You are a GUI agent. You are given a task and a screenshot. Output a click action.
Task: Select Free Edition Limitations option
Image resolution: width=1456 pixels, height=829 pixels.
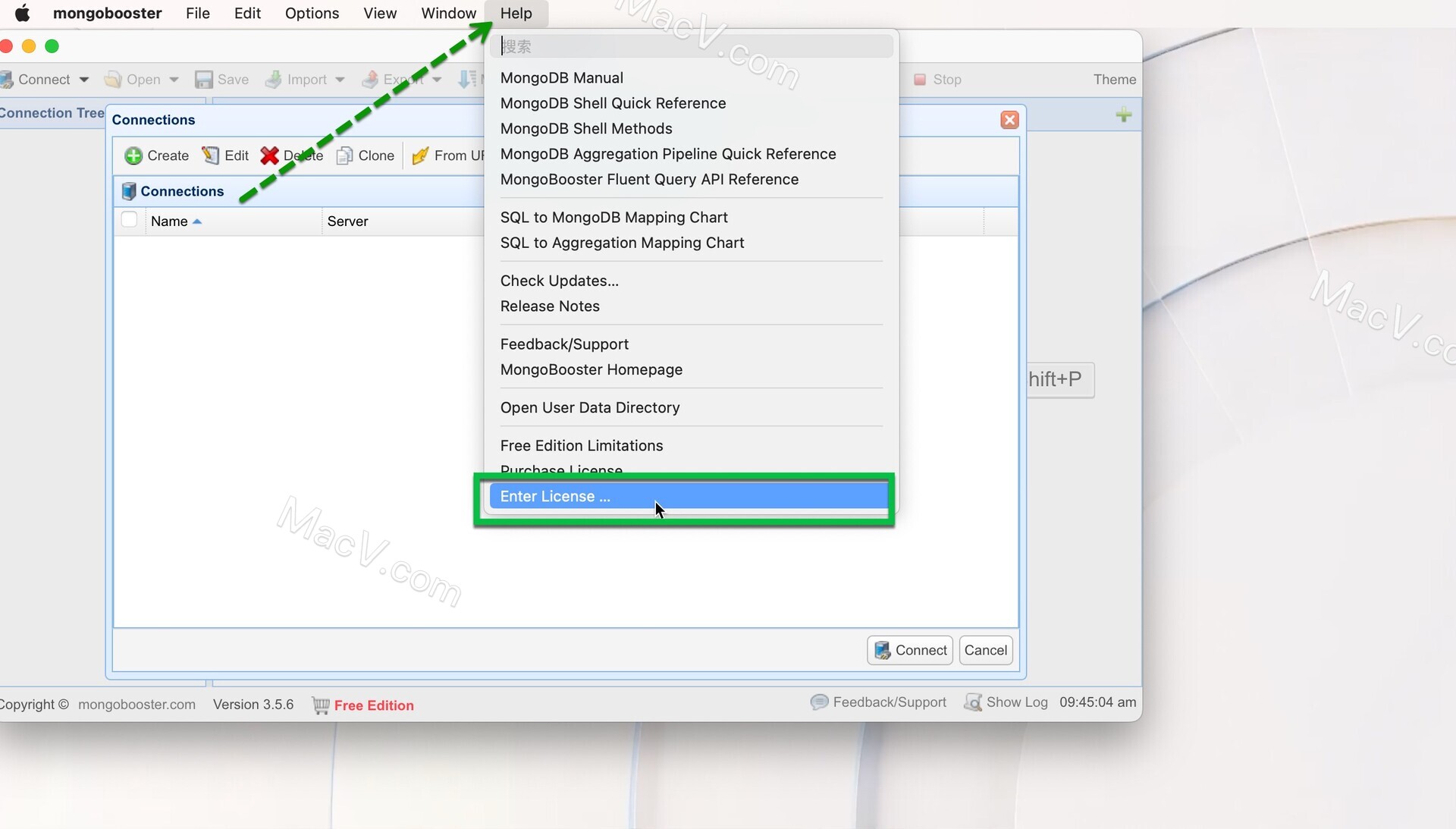click(581, 445)
